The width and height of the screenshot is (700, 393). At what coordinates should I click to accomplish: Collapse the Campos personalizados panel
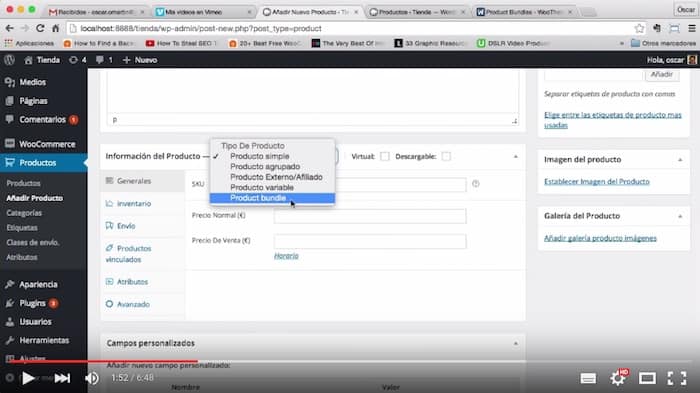516,343
